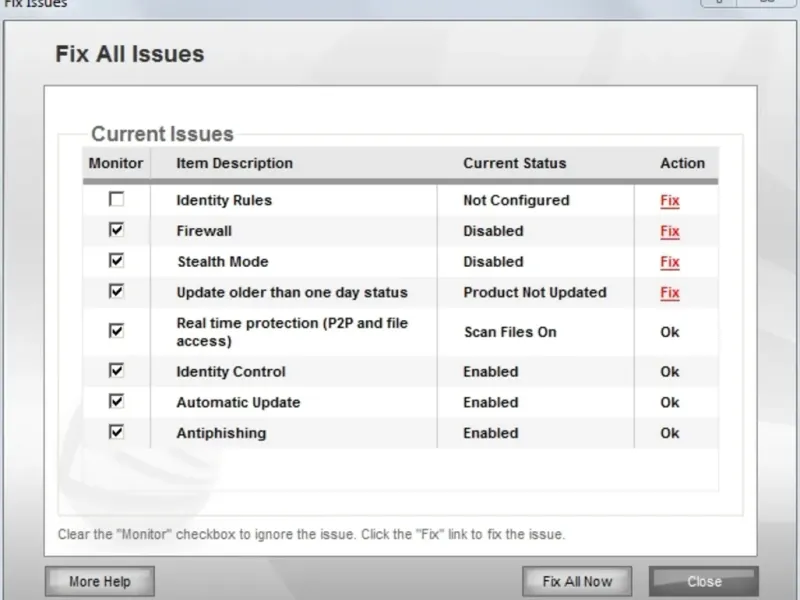Viewport: 800px width, 600px height.
Task: Open More Help
Action: pos(99,581)
